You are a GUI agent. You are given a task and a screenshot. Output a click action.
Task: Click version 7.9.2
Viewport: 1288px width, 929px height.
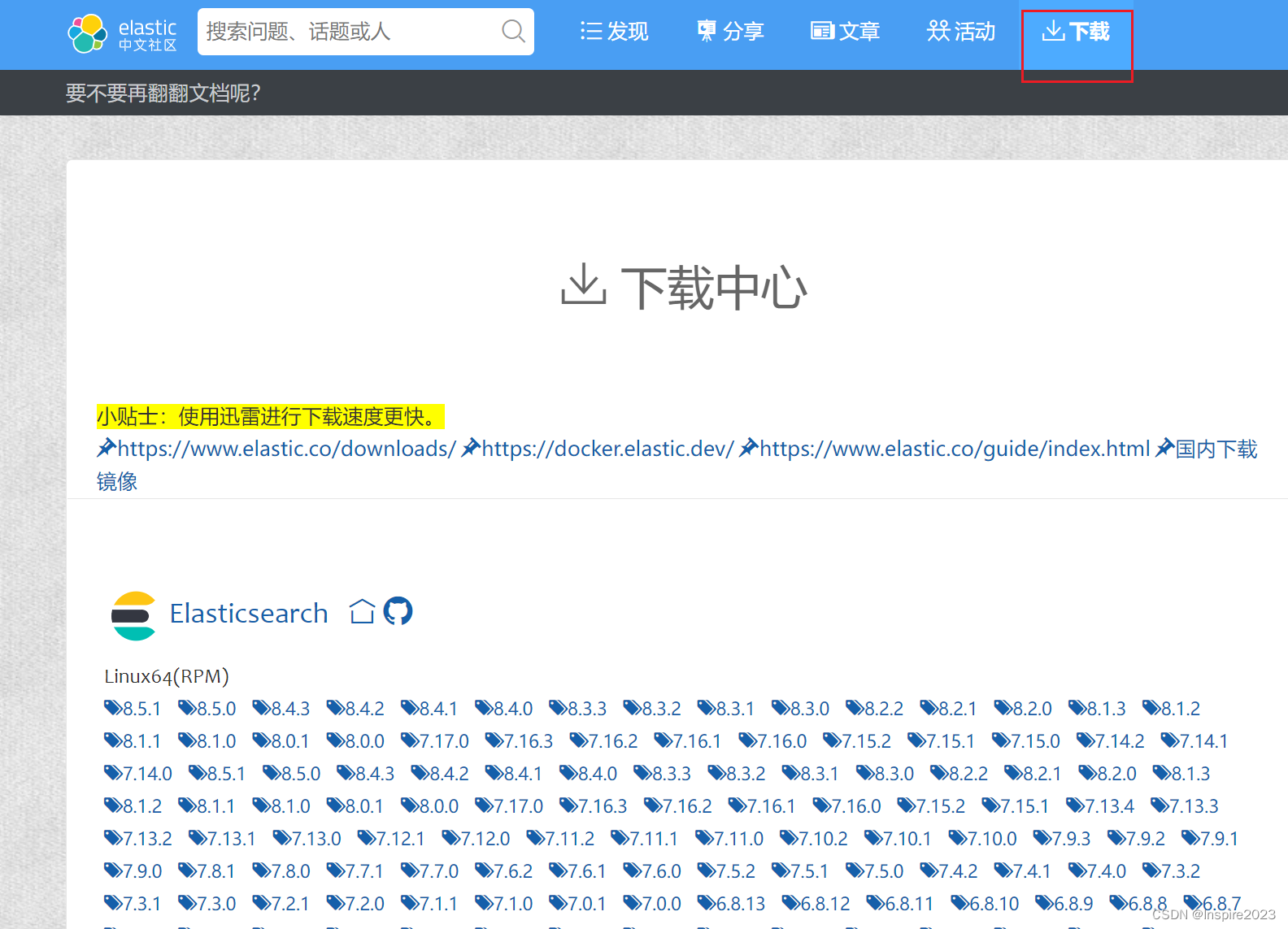(1137, 839)
